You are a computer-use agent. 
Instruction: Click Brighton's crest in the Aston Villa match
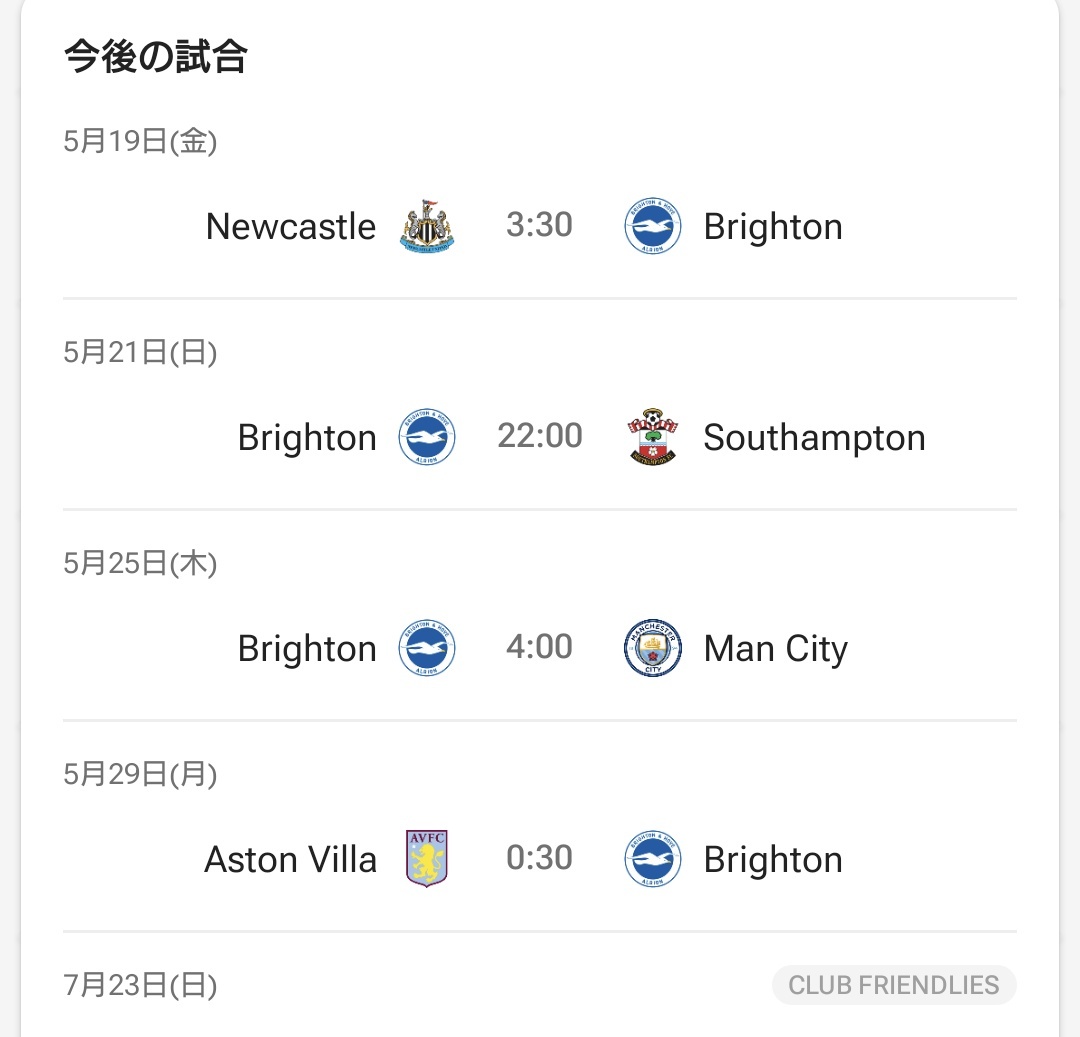(653, 859)
